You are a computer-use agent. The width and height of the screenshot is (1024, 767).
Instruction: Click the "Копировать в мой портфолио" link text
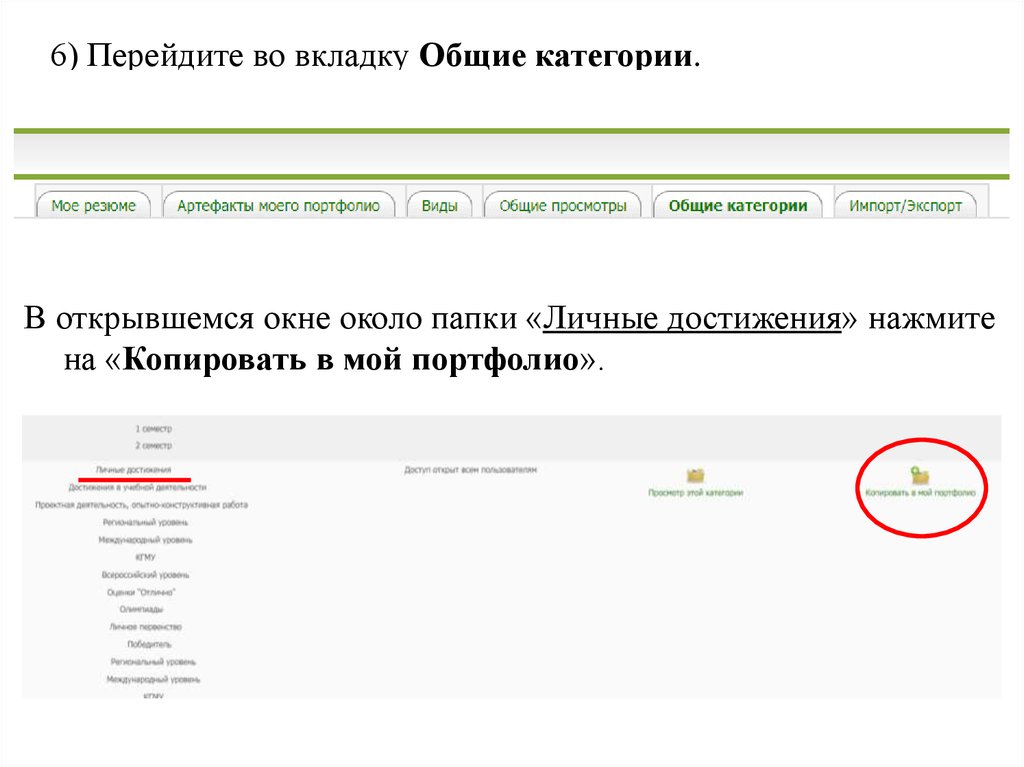919,493
